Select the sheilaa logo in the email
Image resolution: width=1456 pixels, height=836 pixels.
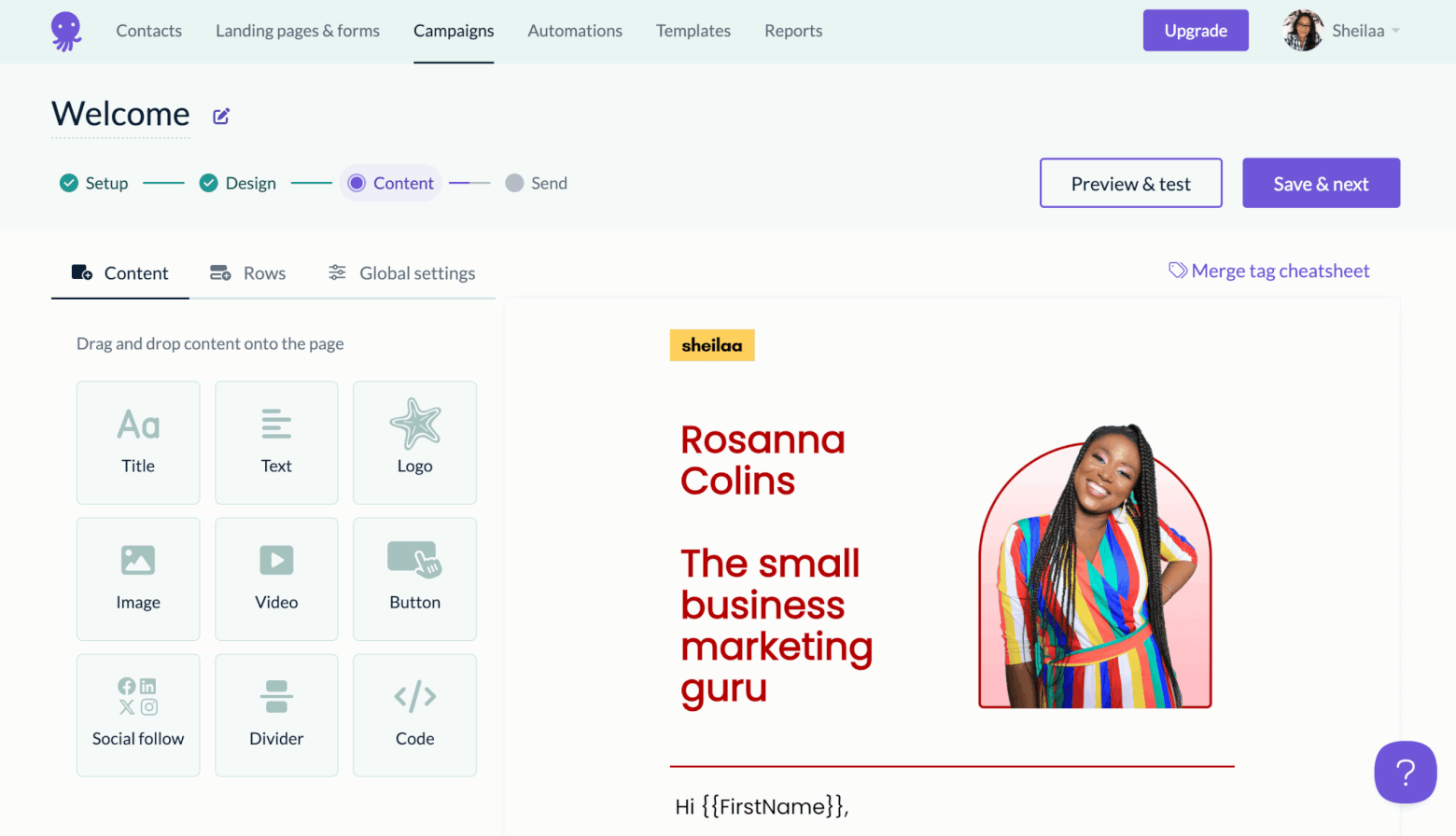click(712, 345)
